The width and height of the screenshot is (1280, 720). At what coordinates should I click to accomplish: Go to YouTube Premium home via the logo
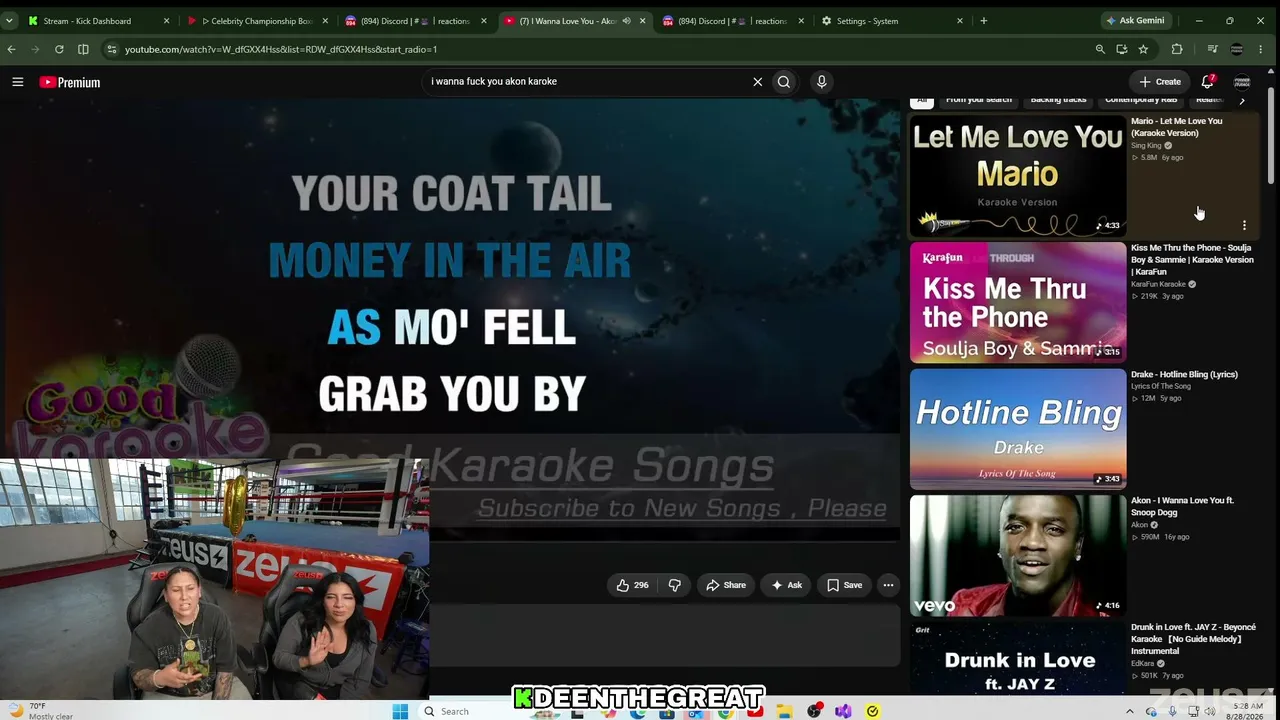tap(70, 82)
